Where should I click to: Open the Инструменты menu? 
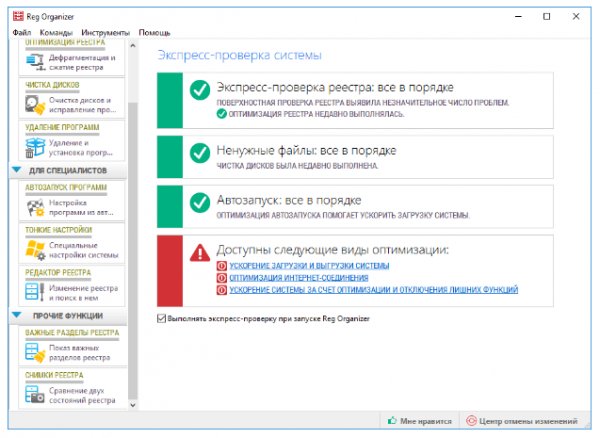[106, 33]
